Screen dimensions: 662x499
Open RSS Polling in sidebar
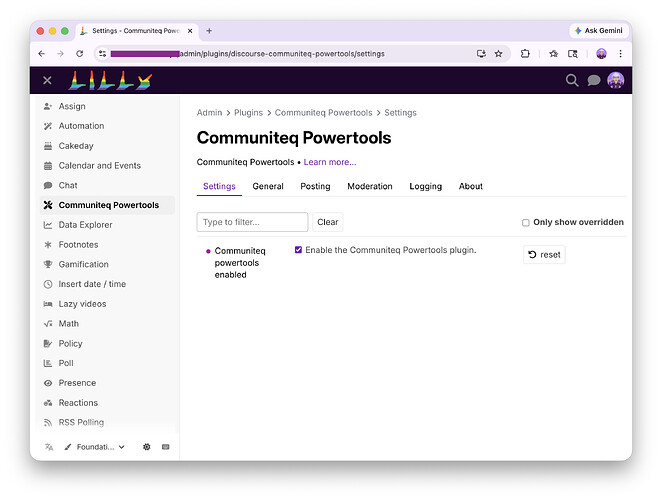pyautogui.click(x=107, y=423)
